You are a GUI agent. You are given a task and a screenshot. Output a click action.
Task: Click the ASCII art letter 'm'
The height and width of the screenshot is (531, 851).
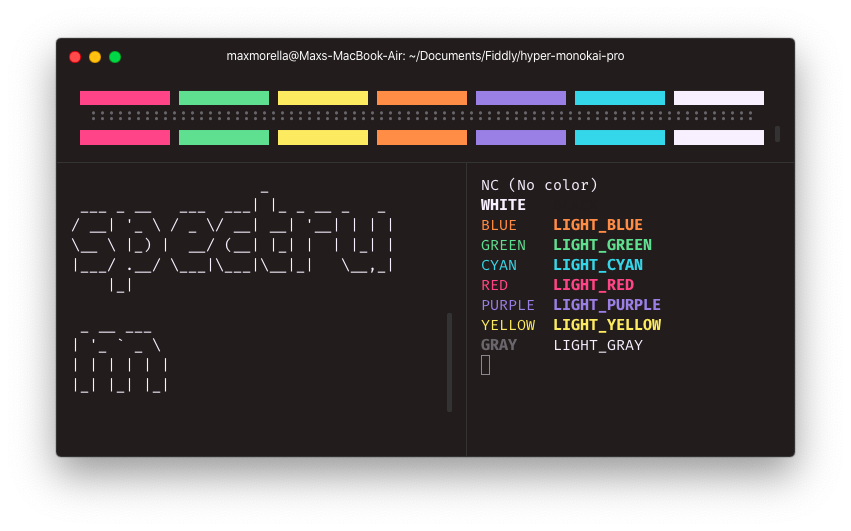click(x=120, y=360)
